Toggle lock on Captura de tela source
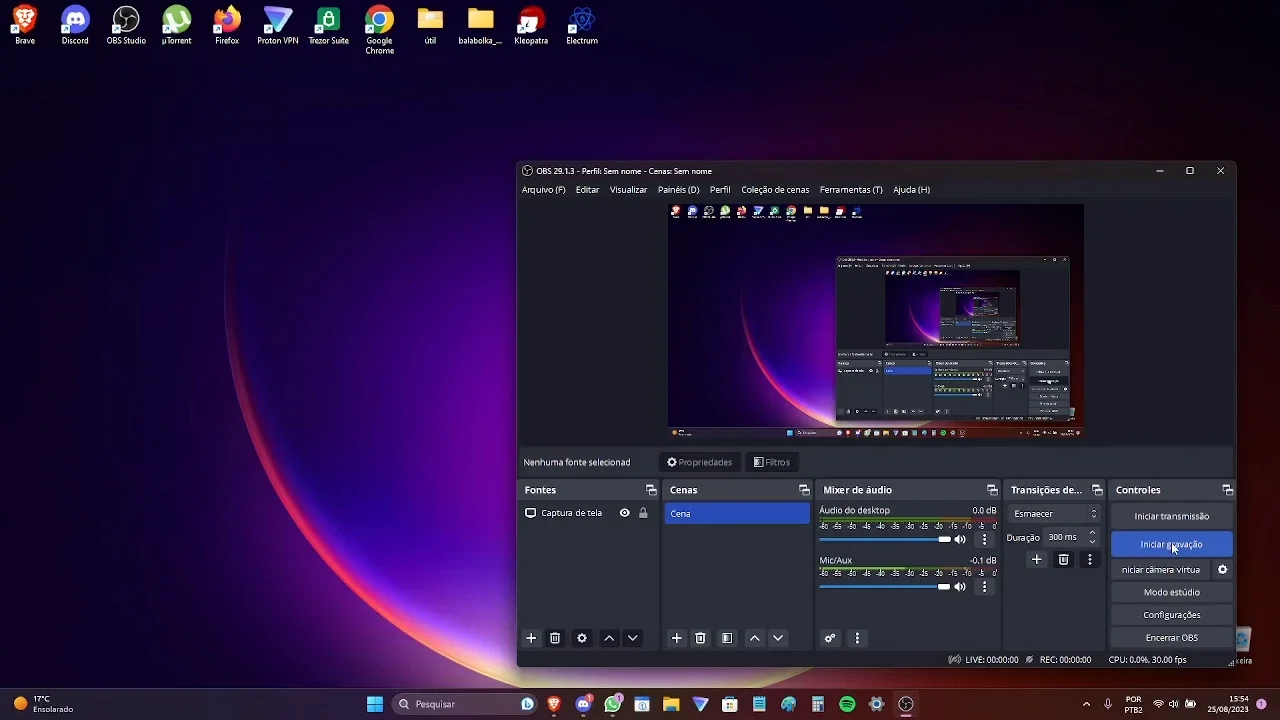 tap(643, 513)
